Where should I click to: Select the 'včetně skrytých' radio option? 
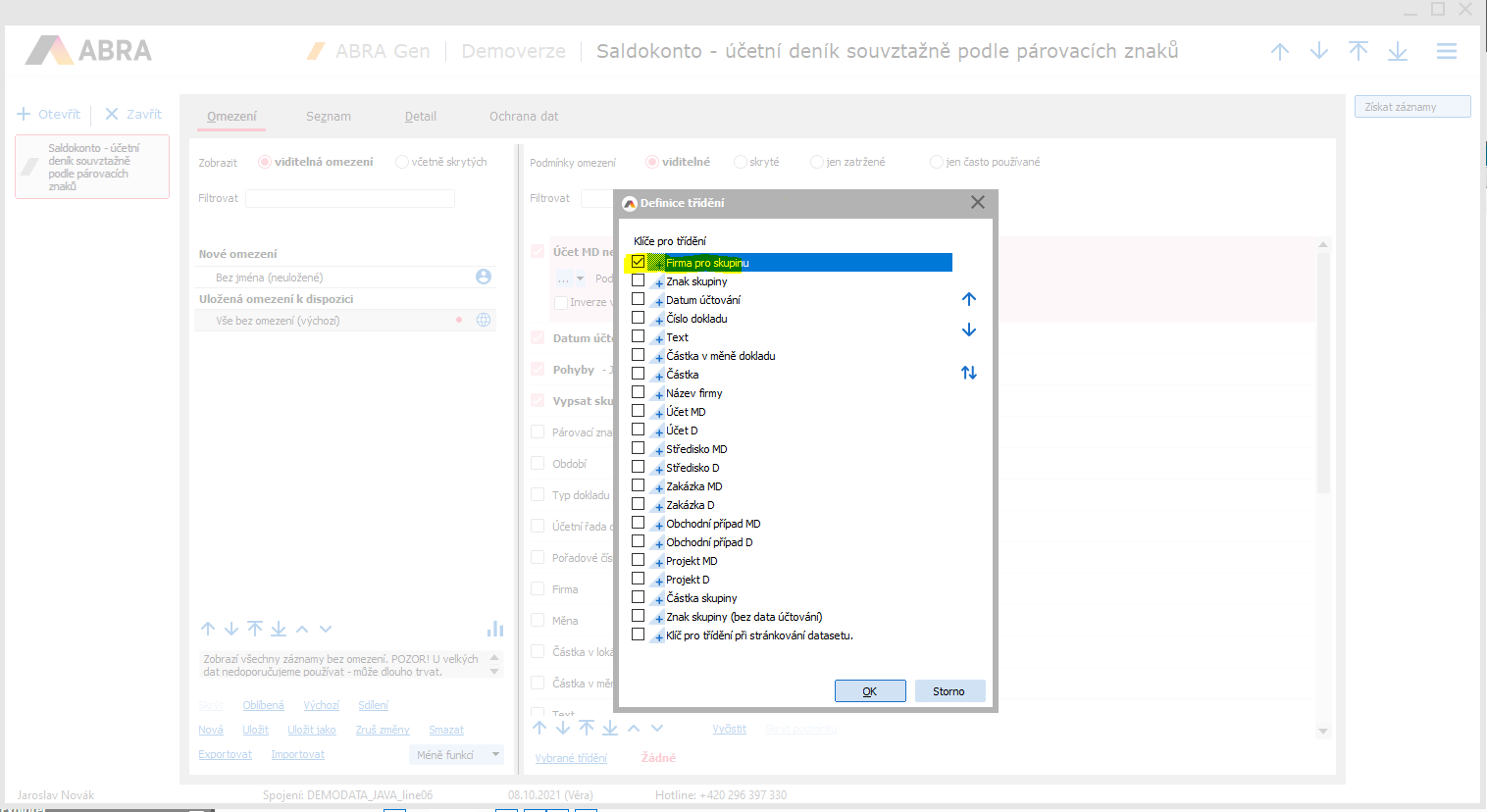pos(402,162)
